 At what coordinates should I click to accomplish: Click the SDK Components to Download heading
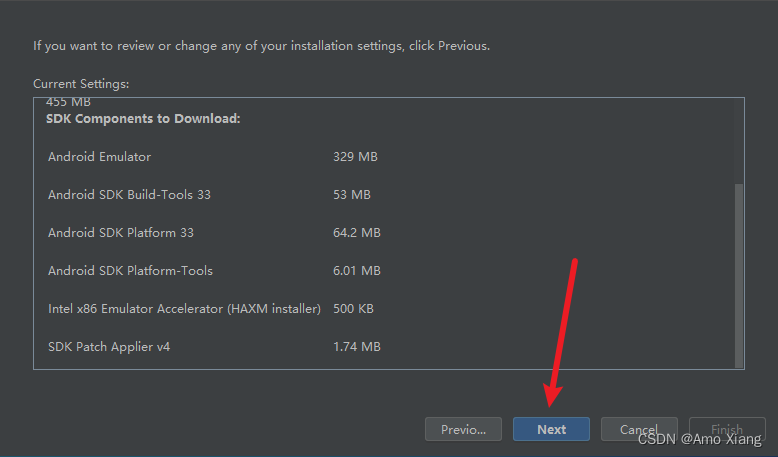(x=143, y=119)
